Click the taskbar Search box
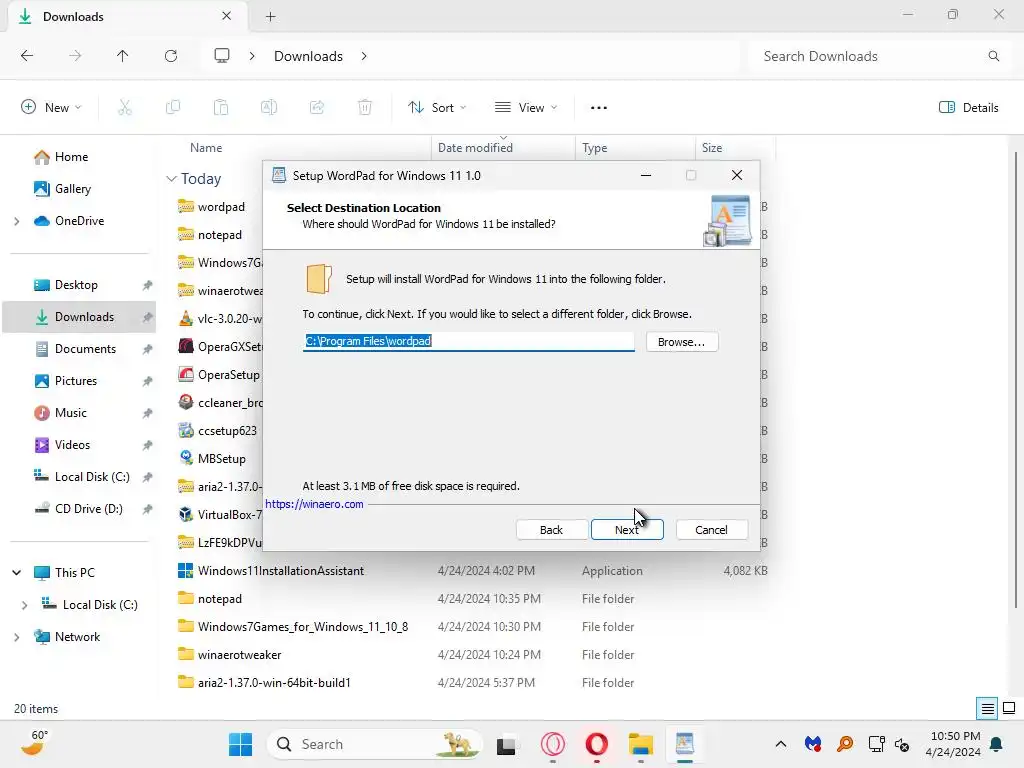1024x768 pixels. pyautogui.click(x=375, y=744)
